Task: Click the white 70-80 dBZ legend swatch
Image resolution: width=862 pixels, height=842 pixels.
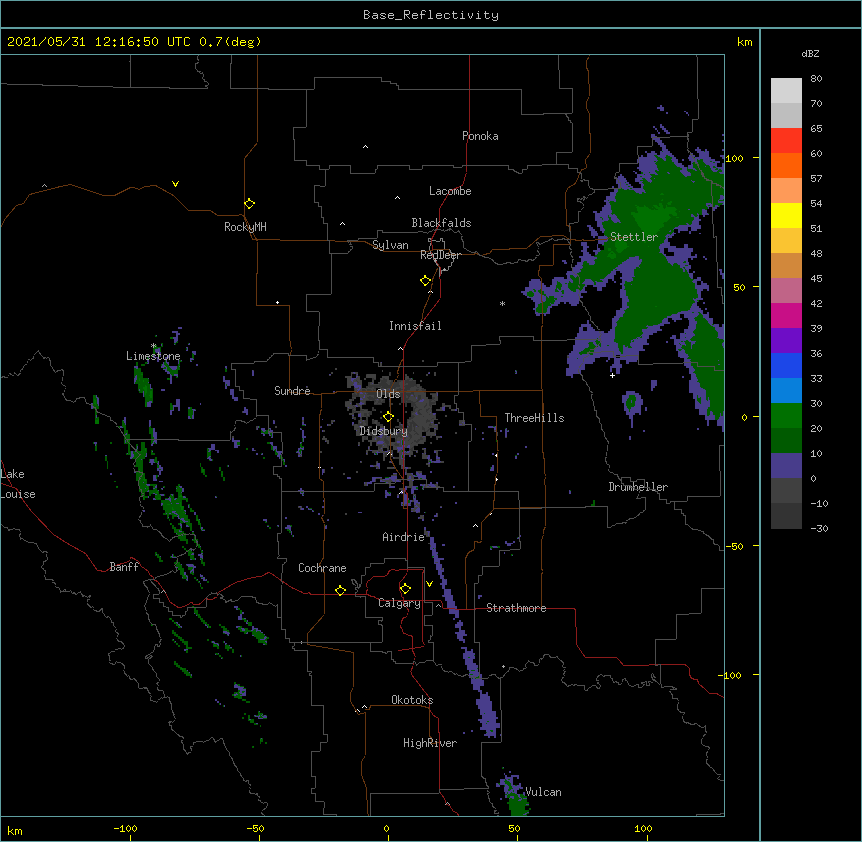Action: pyautogui.click(x=786, y=91)
